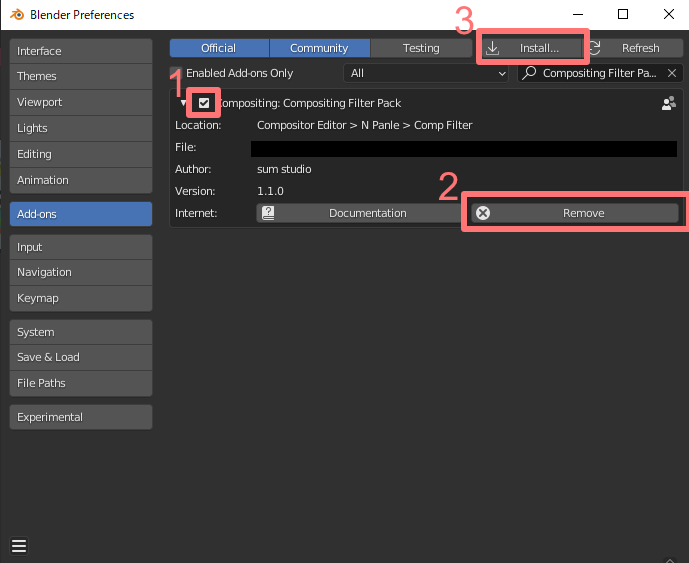Click the Blender logo icon in title bar
Viewport: 689px width, 563px height.
(17, 15)
